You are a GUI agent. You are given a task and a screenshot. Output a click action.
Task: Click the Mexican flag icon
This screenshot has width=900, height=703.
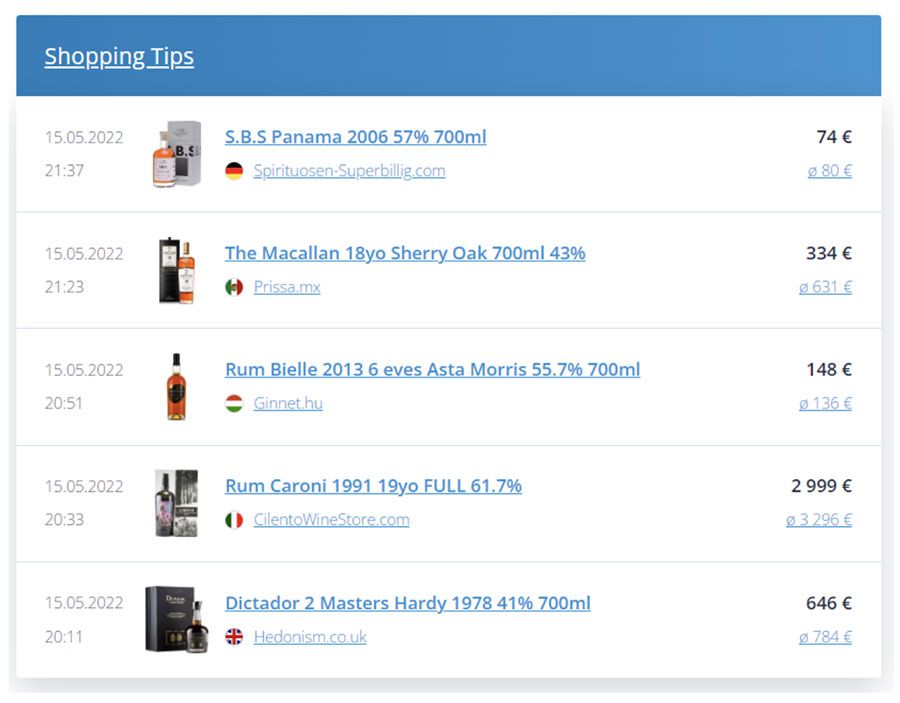234,287
